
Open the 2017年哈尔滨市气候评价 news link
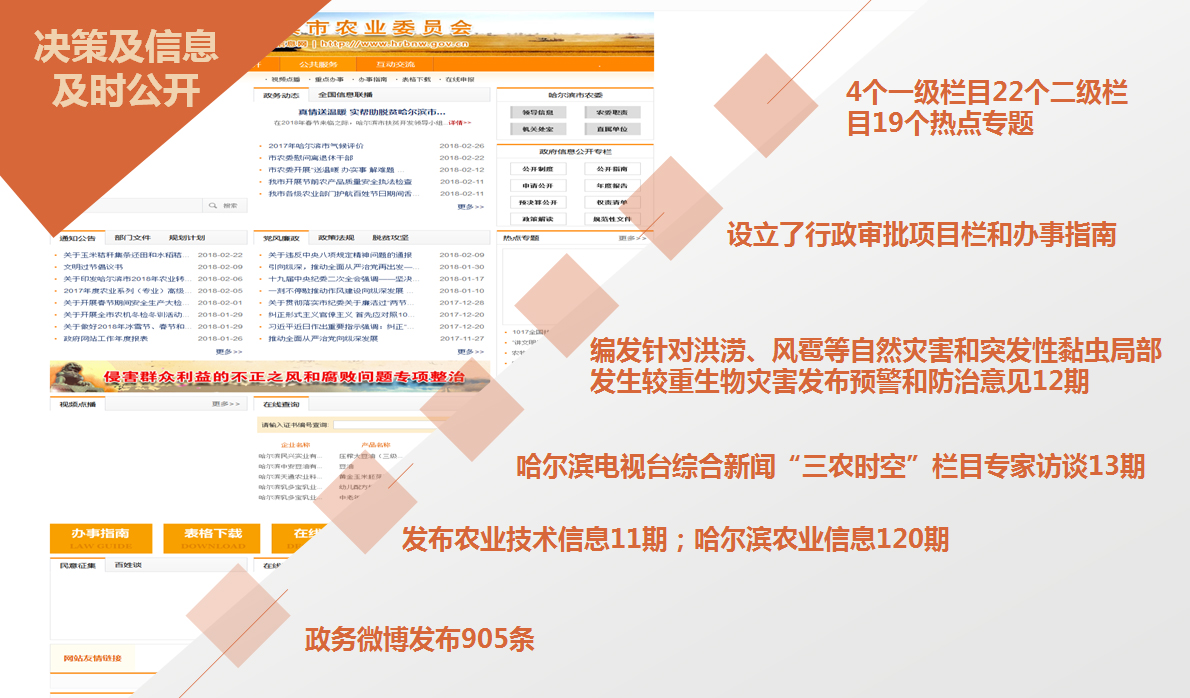(316, 146)
